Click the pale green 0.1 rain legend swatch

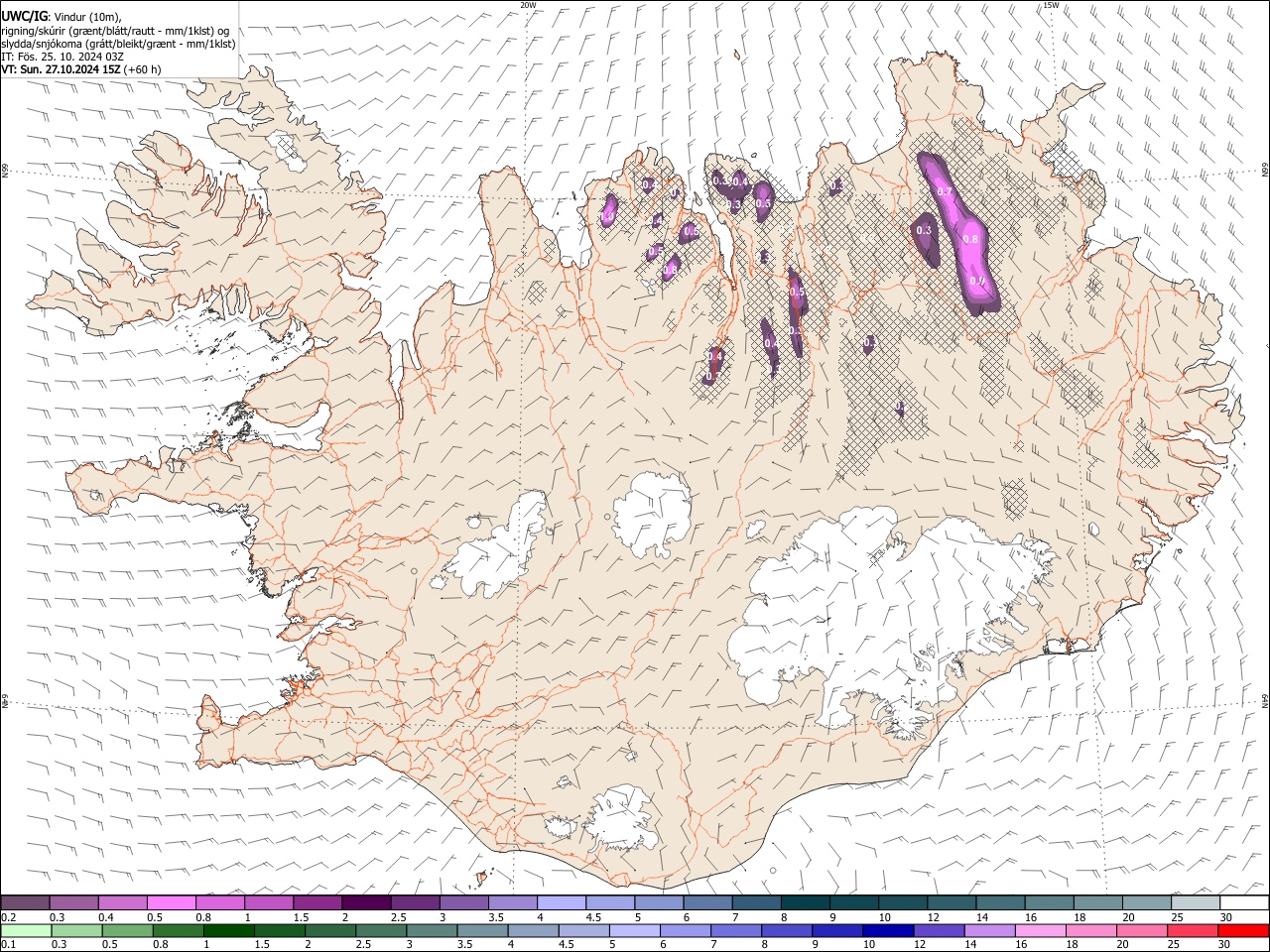[x=26, y=930]
